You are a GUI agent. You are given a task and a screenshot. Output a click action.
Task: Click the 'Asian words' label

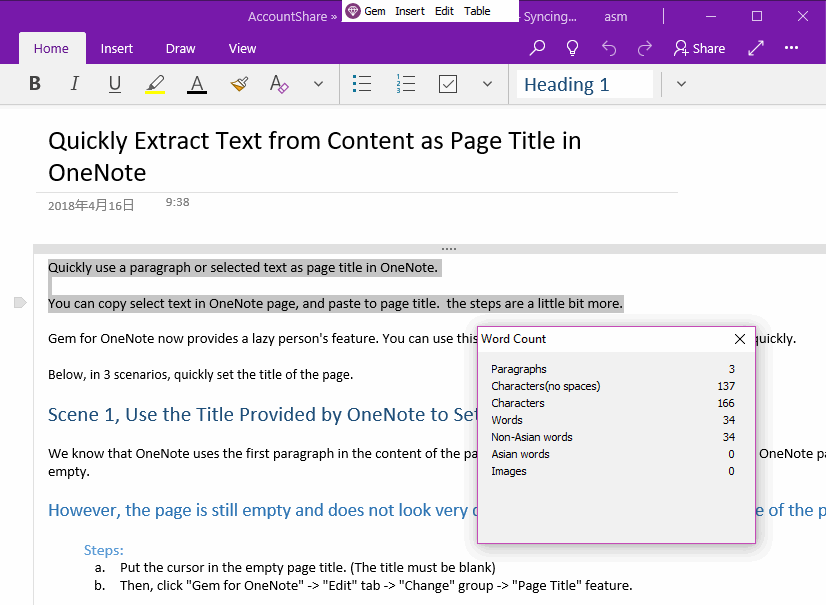pyautogui.click(x=520, y=454)
